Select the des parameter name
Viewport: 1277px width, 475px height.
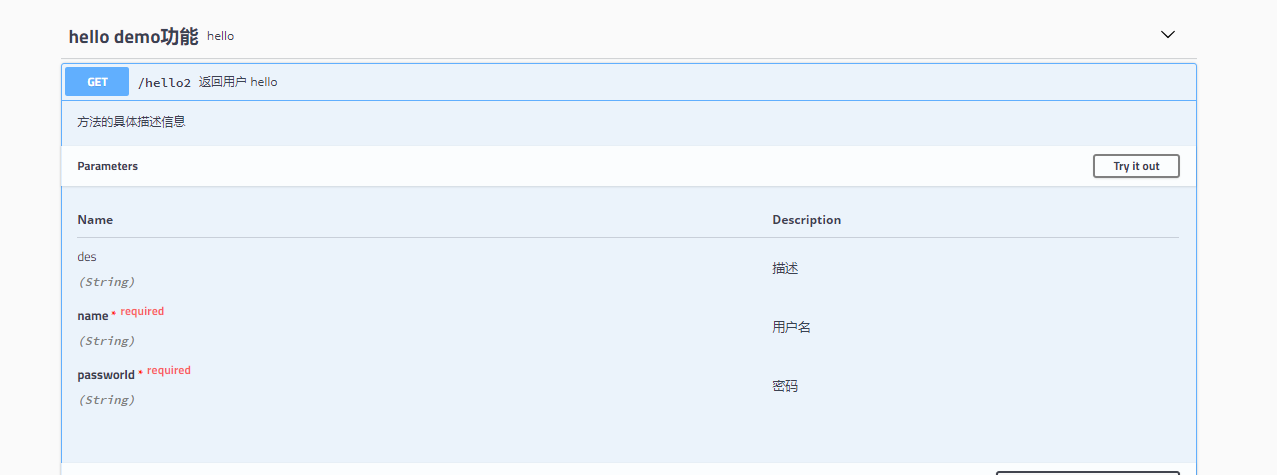click(87, 257)
